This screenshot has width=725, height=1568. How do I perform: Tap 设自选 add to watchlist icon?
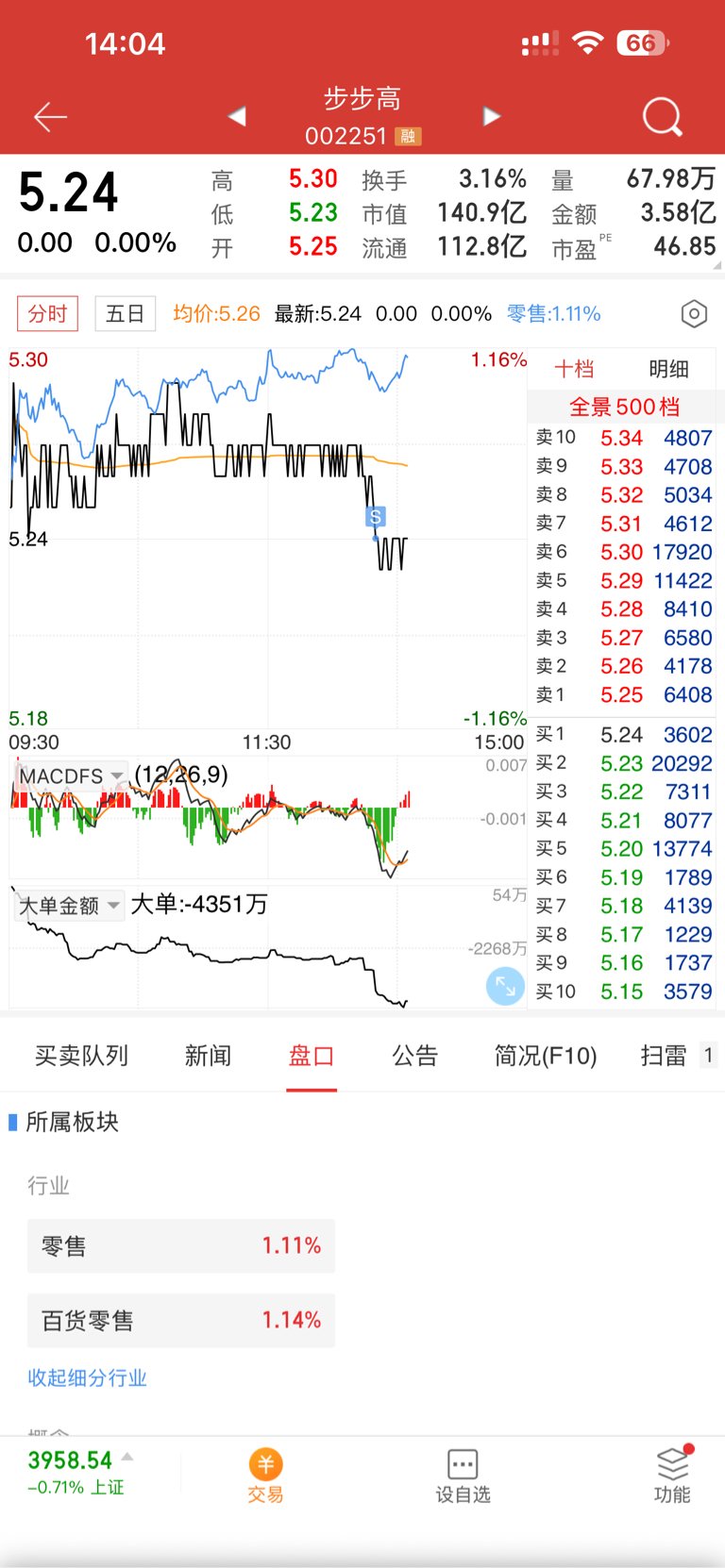click(463, 1476)
